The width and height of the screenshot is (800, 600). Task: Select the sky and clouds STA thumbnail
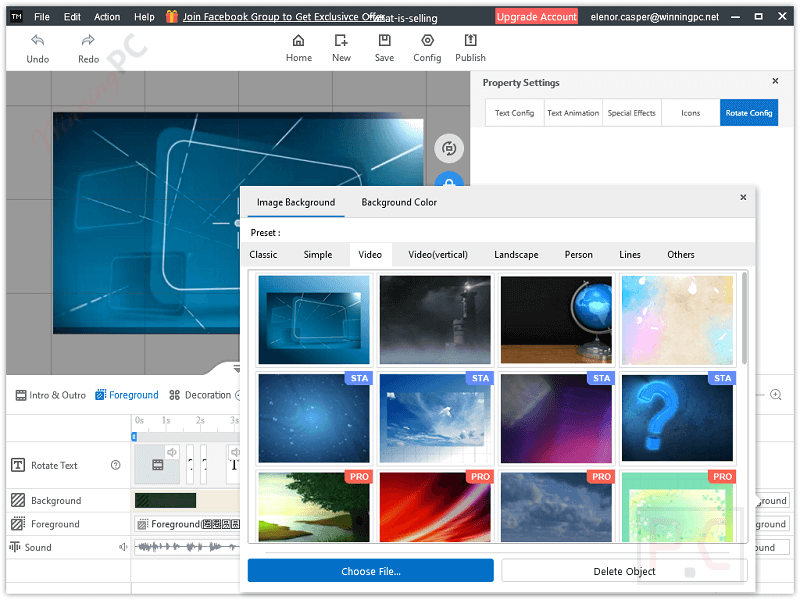(x=435, y=418)
